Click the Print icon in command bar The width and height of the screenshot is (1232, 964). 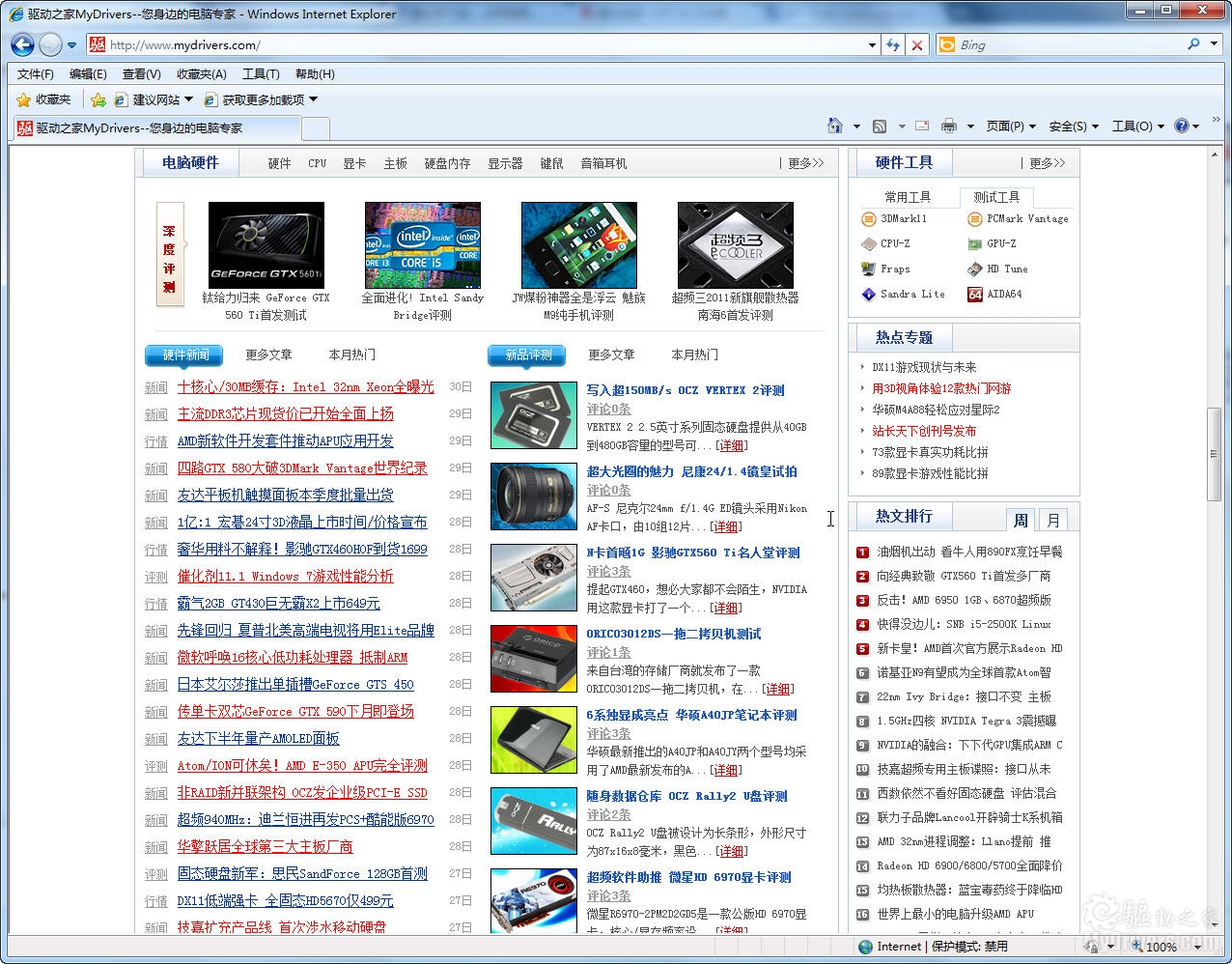click(x=949, y=127)
